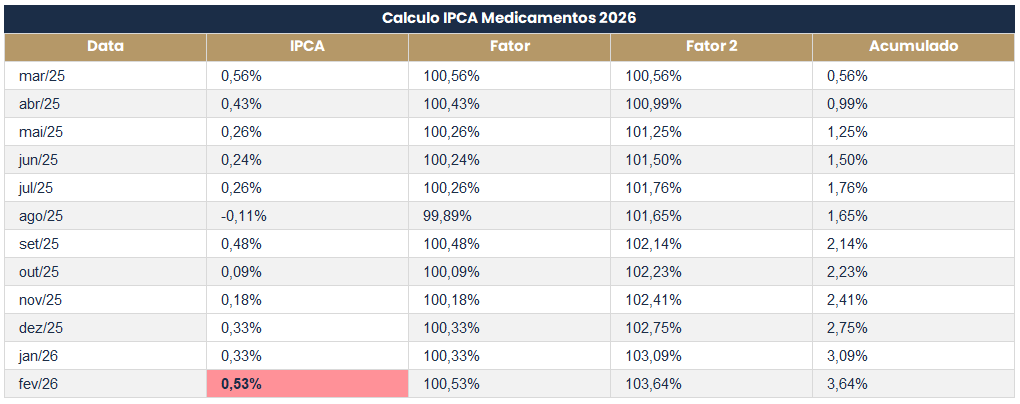Click the 'Fator' column header

click(x=509, y=46)
